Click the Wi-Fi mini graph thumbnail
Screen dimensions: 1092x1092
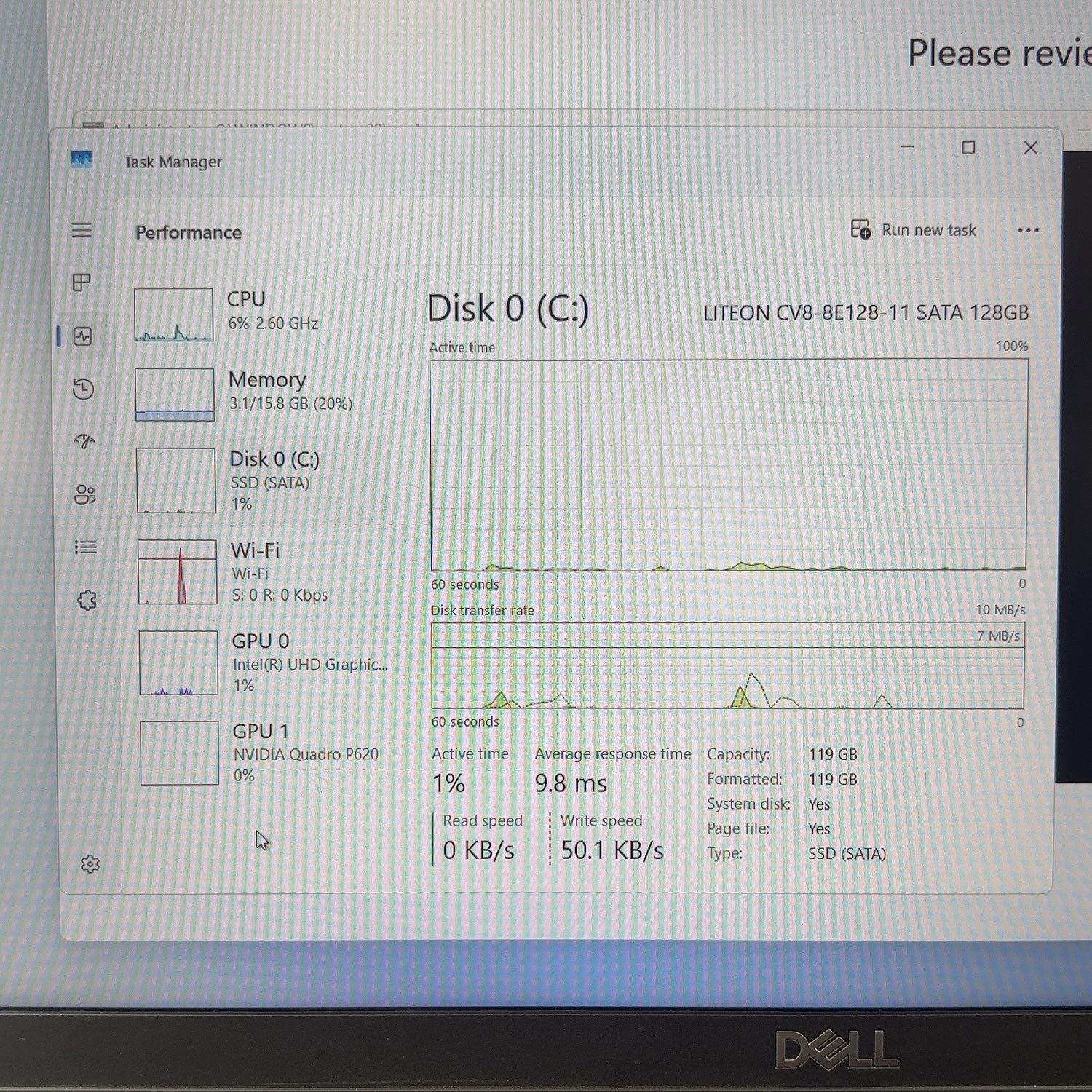[x=178, y=572]
